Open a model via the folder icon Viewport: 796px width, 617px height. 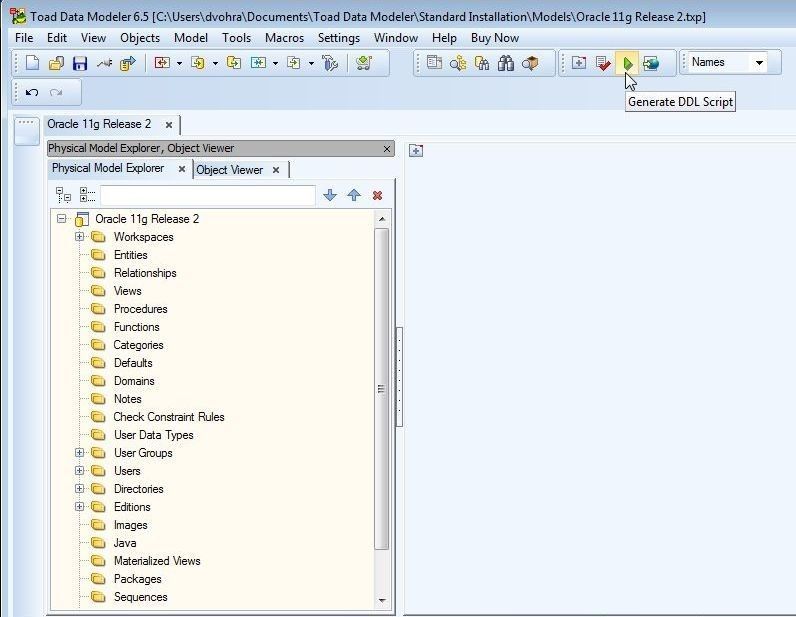pos(56,63)
